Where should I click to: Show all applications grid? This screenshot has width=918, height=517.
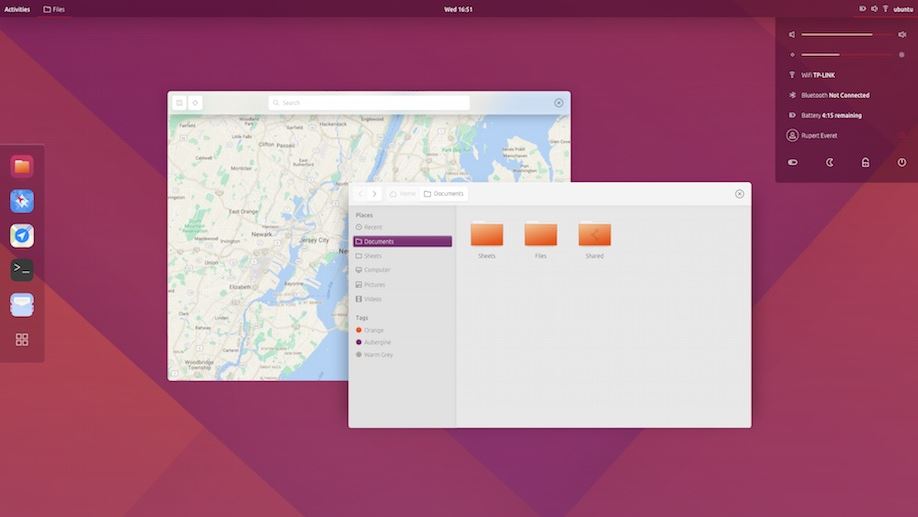coord(22,340)
